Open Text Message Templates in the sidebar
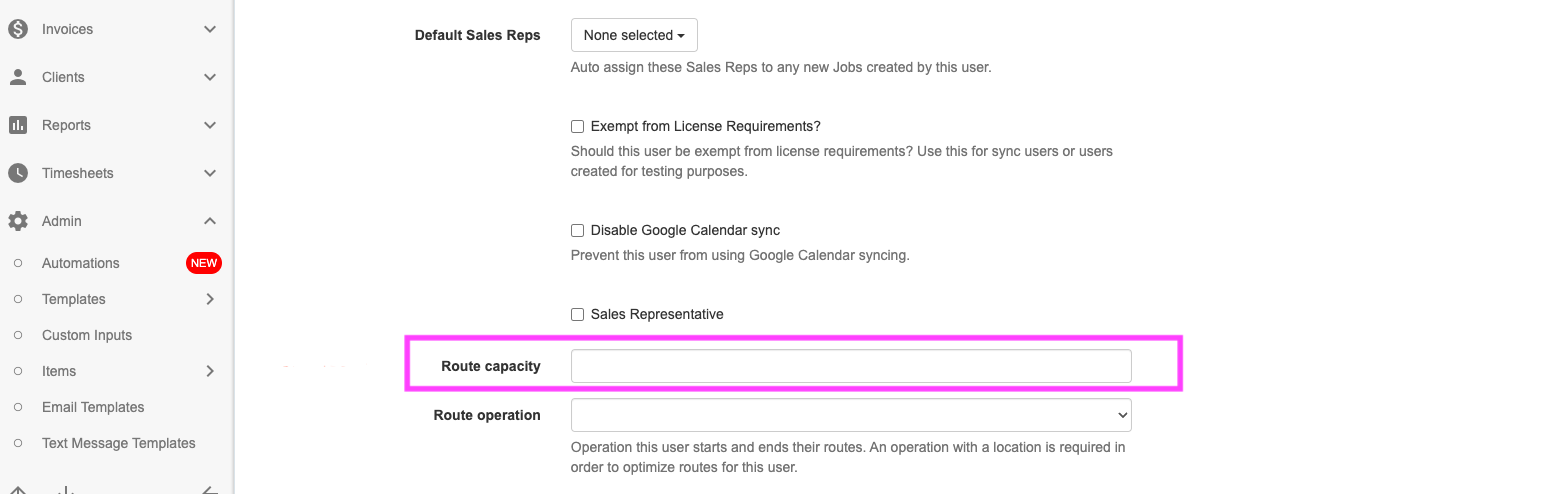The image size is (1546, 494). tap(119, 443)
